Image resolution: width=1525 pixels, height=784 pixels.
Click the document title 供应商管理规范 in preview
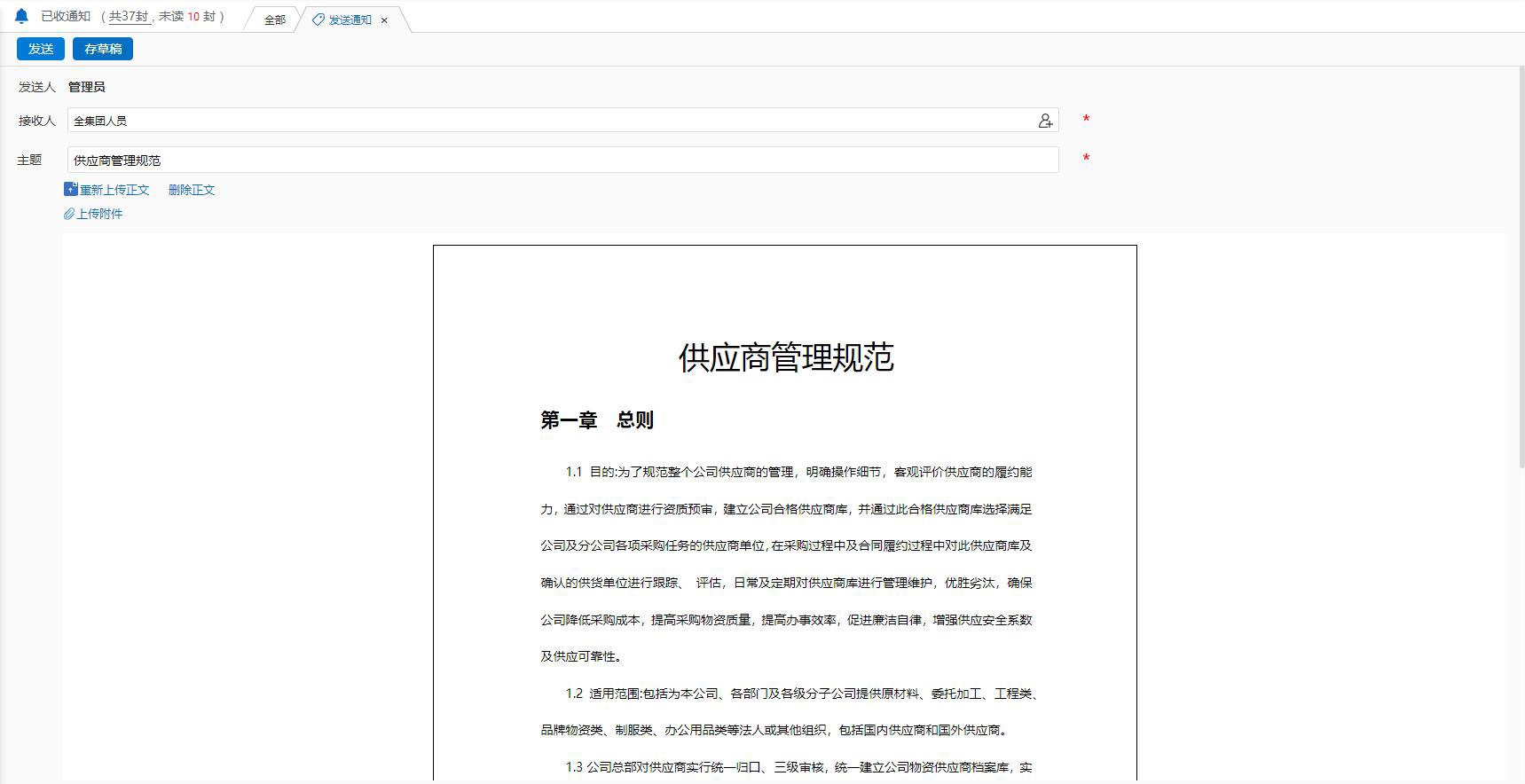[x=785, y=357]
